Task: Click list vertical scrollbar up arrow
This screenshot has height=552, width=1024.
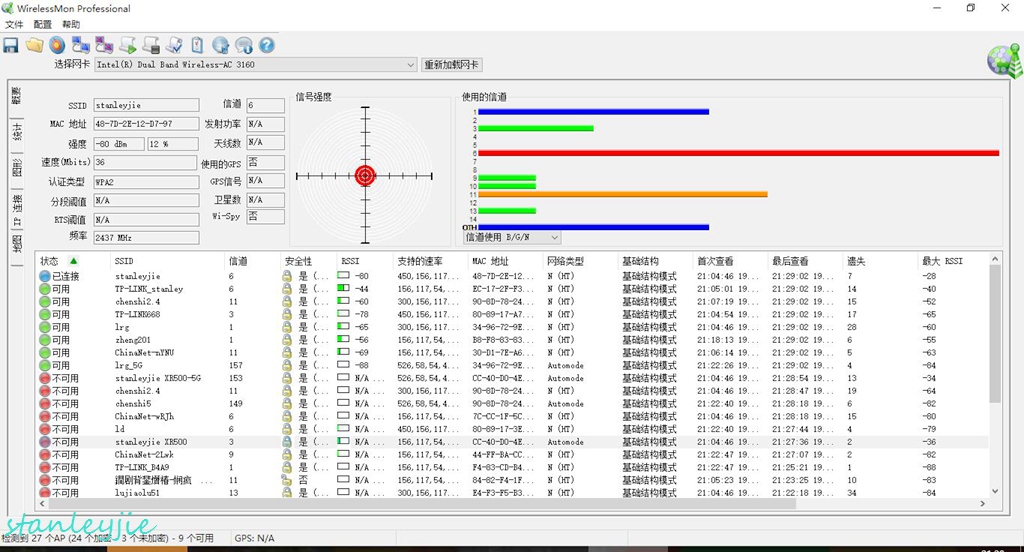Action: click(x=995, y=259)
